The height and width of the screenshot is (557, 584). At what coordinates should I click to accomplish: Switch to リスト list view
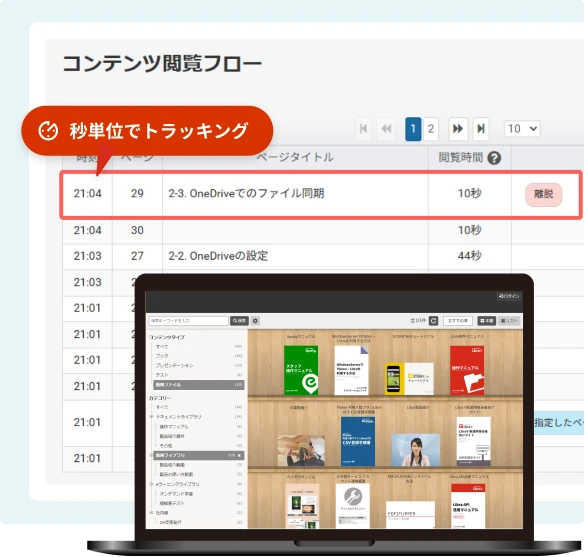point(509,321)
